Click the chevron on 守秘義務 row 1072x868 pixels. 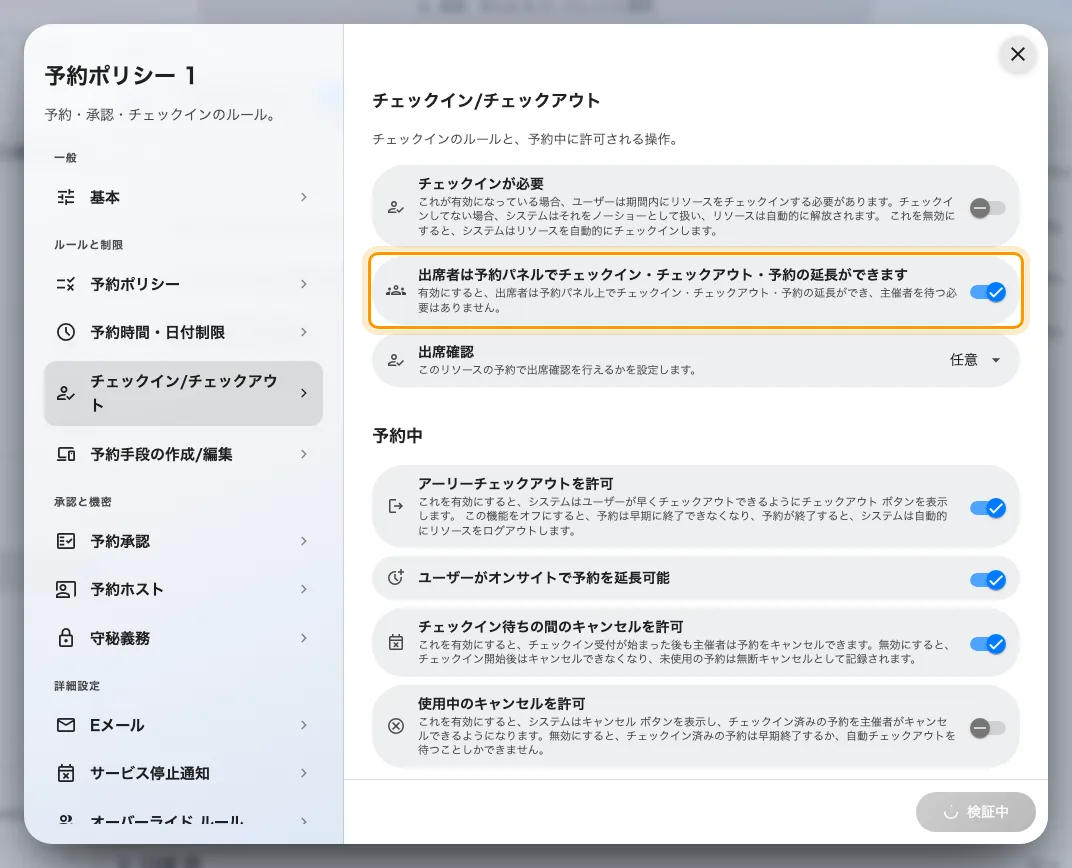304,638
